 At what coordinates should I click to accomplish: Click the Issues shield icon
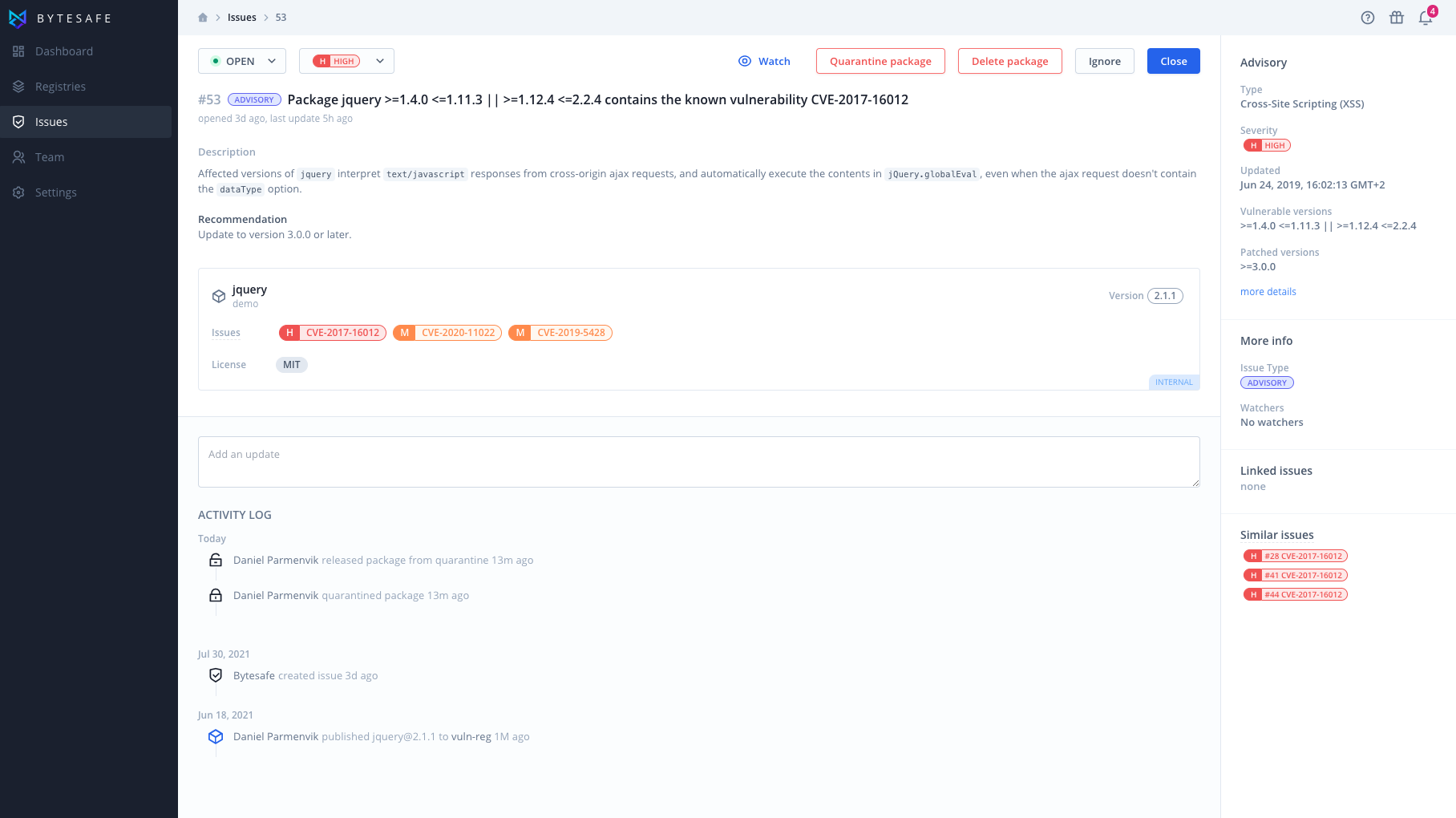[x=18, y=122]
